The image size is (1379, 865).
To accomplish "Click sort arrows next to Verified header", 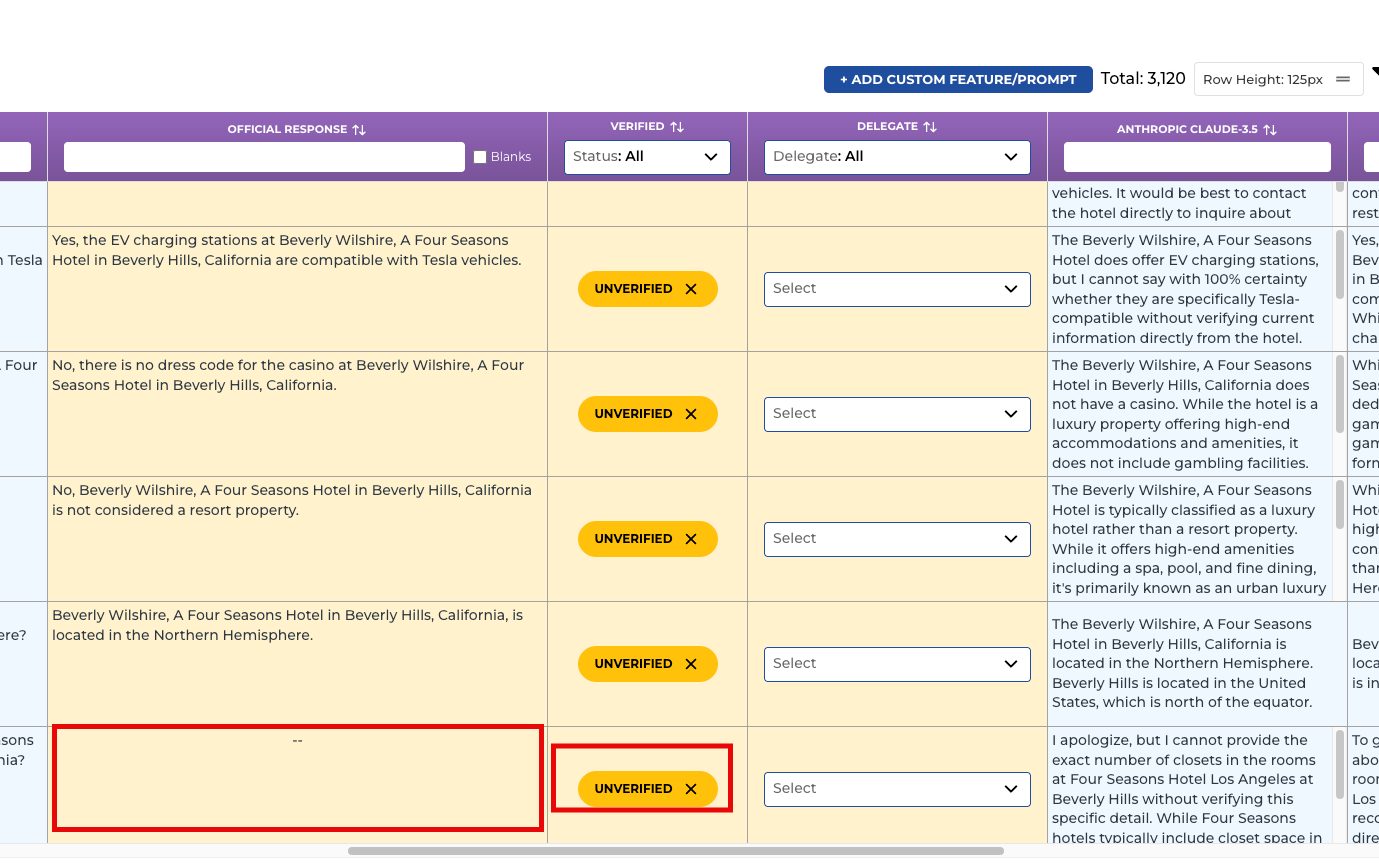I will tap(677, 127).
